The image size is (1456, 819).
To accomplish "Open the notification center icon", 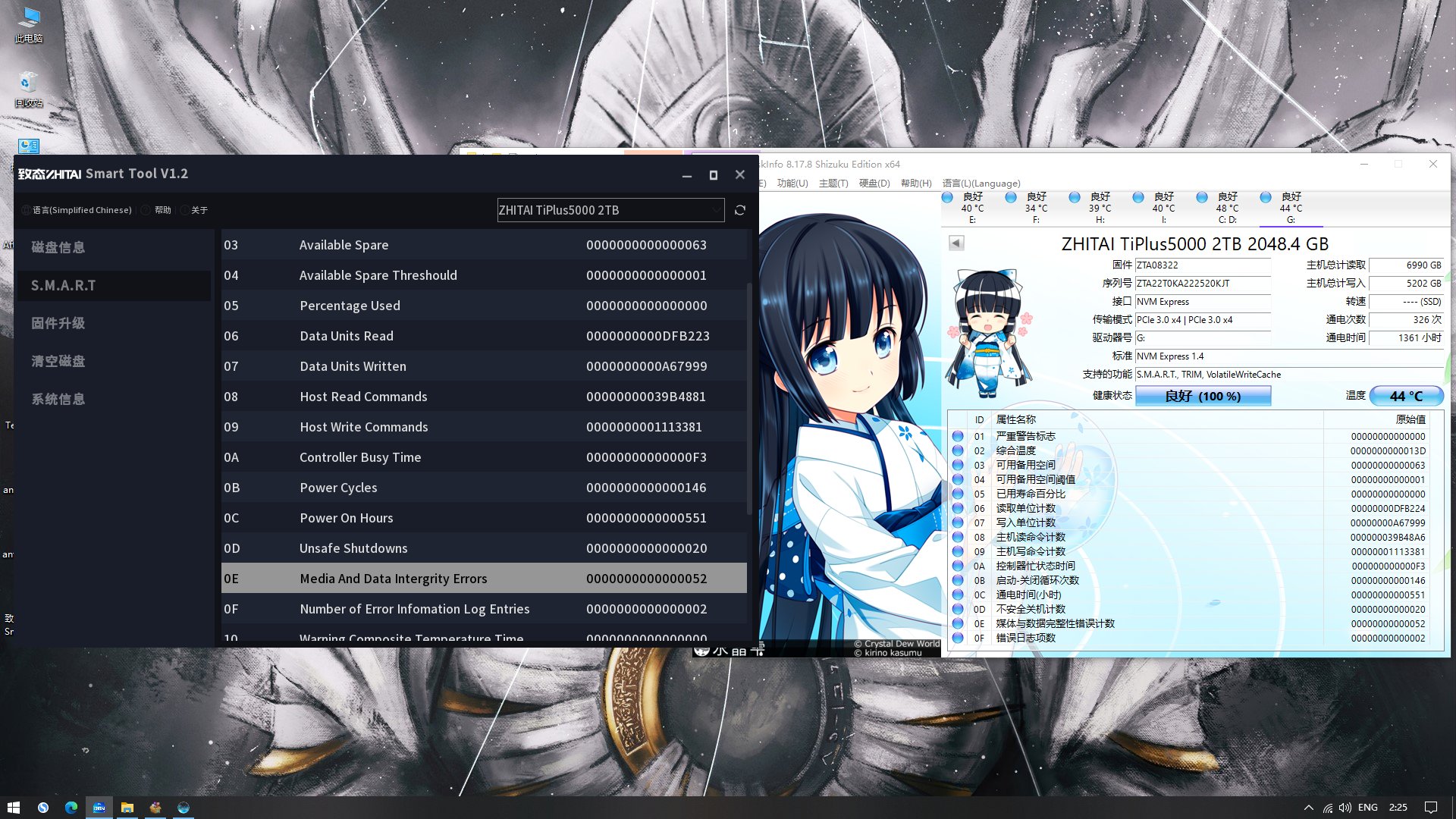I will coord(1431,808).
